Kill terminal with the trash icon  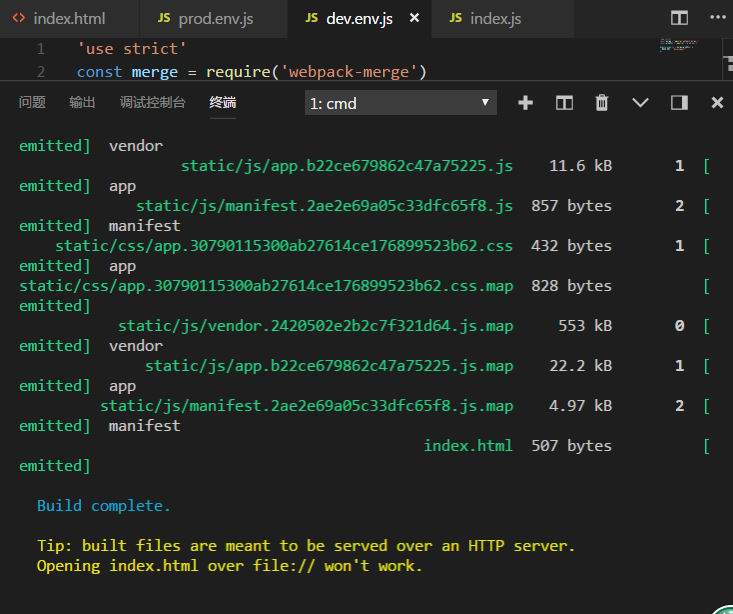602,103
